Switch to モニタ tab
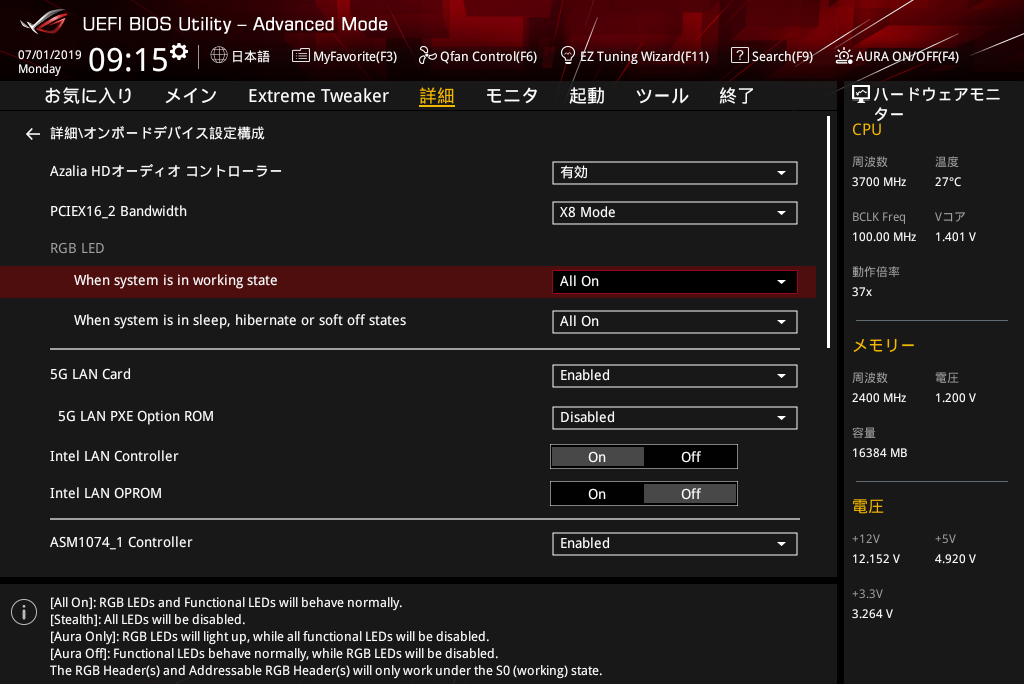This screenshot has width=1024, height=684. pos(511,96)
